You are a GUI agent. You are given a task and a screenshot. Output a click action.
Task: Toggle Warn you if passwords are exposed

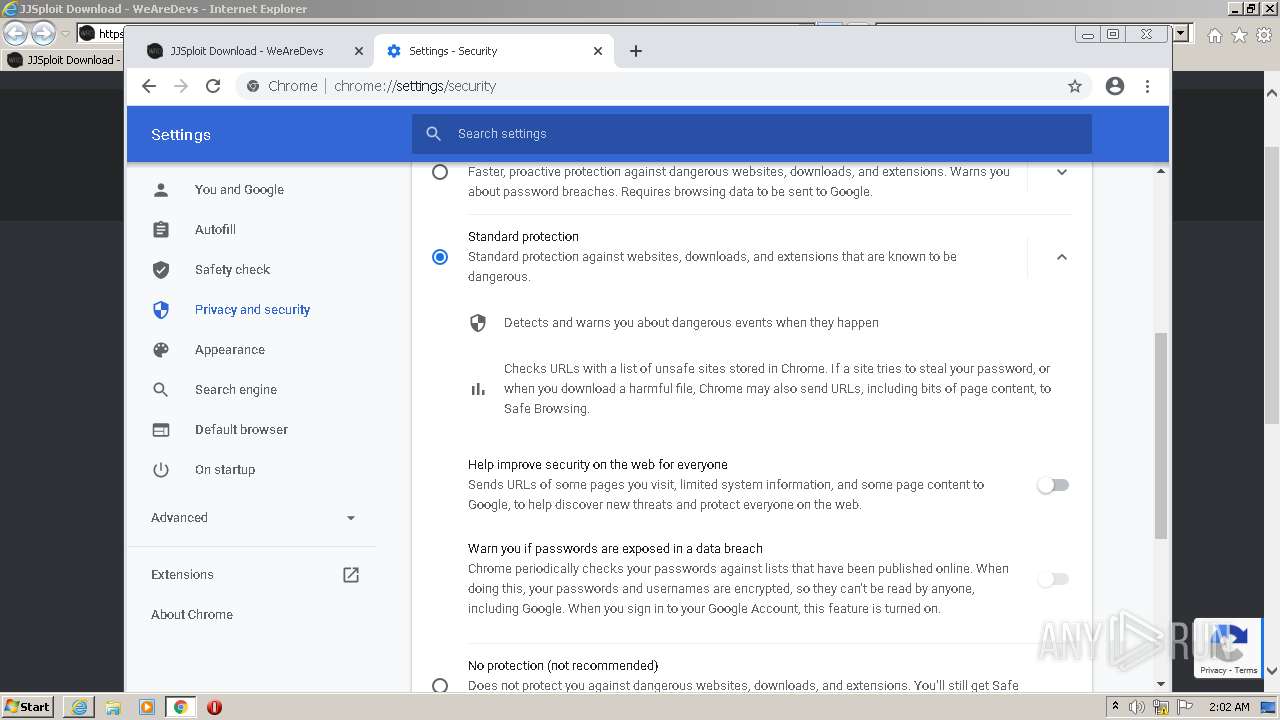coord(1053,579)
